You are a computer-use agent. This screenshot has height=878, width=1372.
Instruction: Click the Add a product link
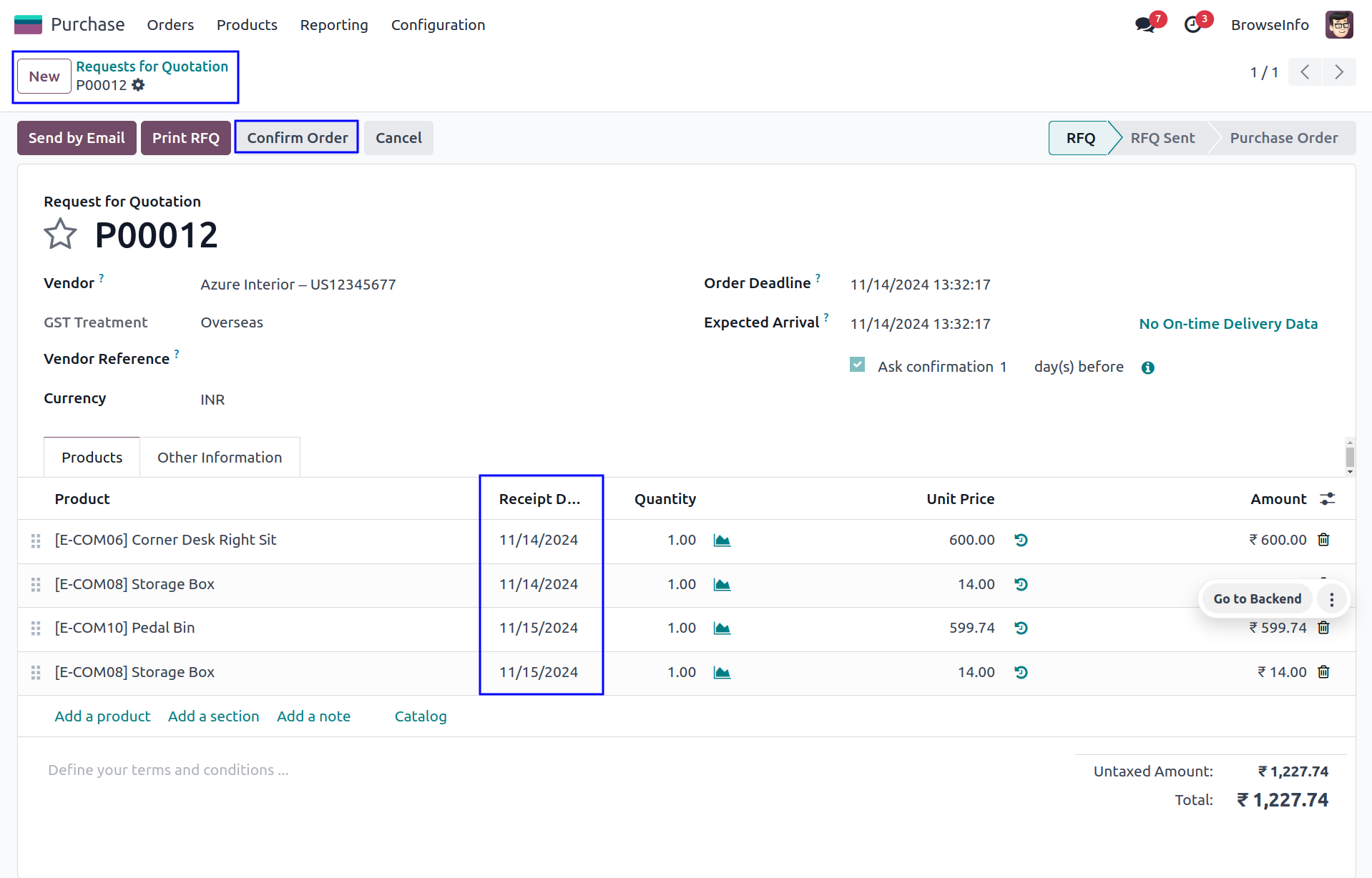coord(102,716)
